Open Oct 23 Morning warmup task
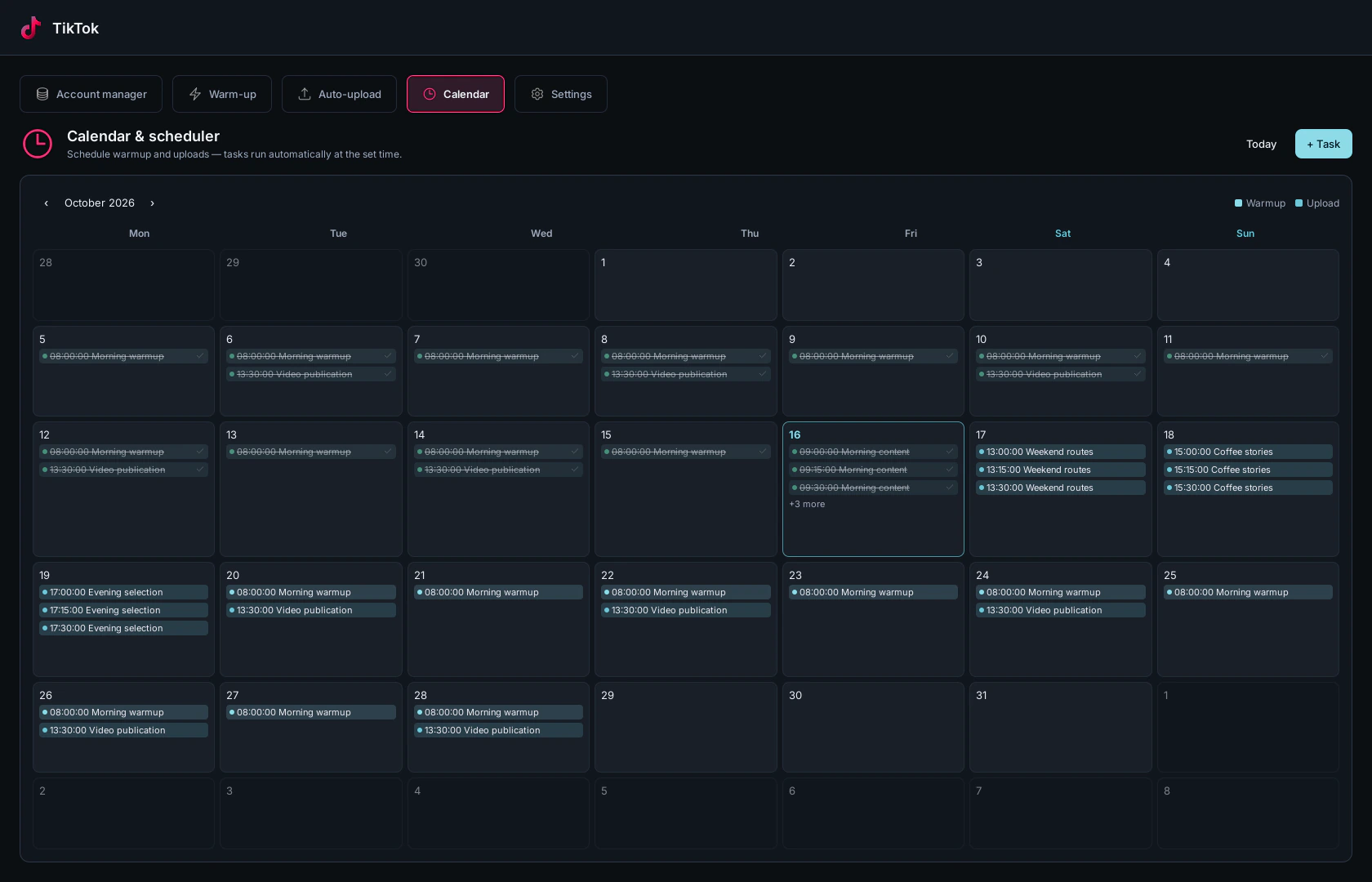The width and height of the screenshot is (1372, 882). click(x=873, y=592)
